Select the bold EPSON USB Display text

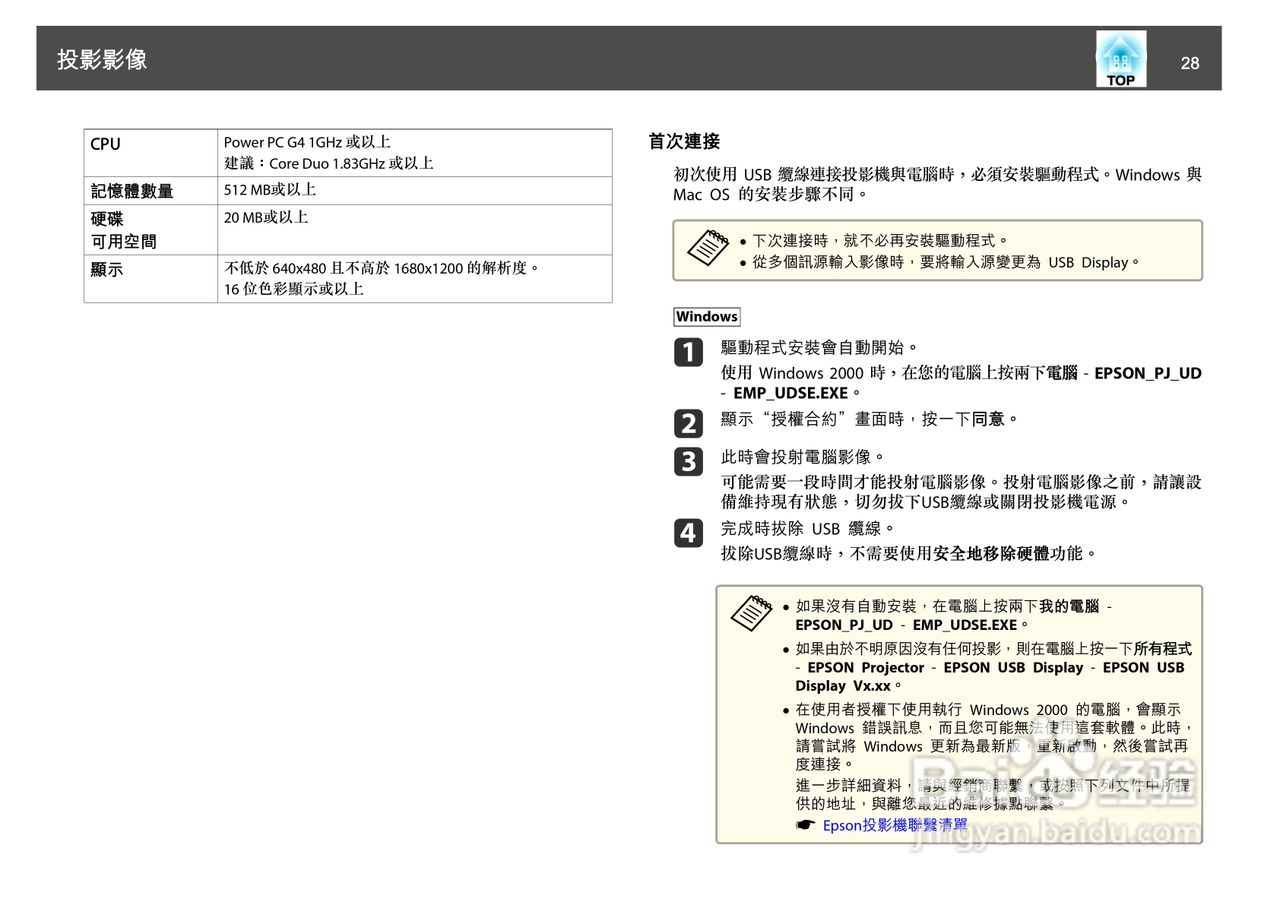(x=1013, y=667)
